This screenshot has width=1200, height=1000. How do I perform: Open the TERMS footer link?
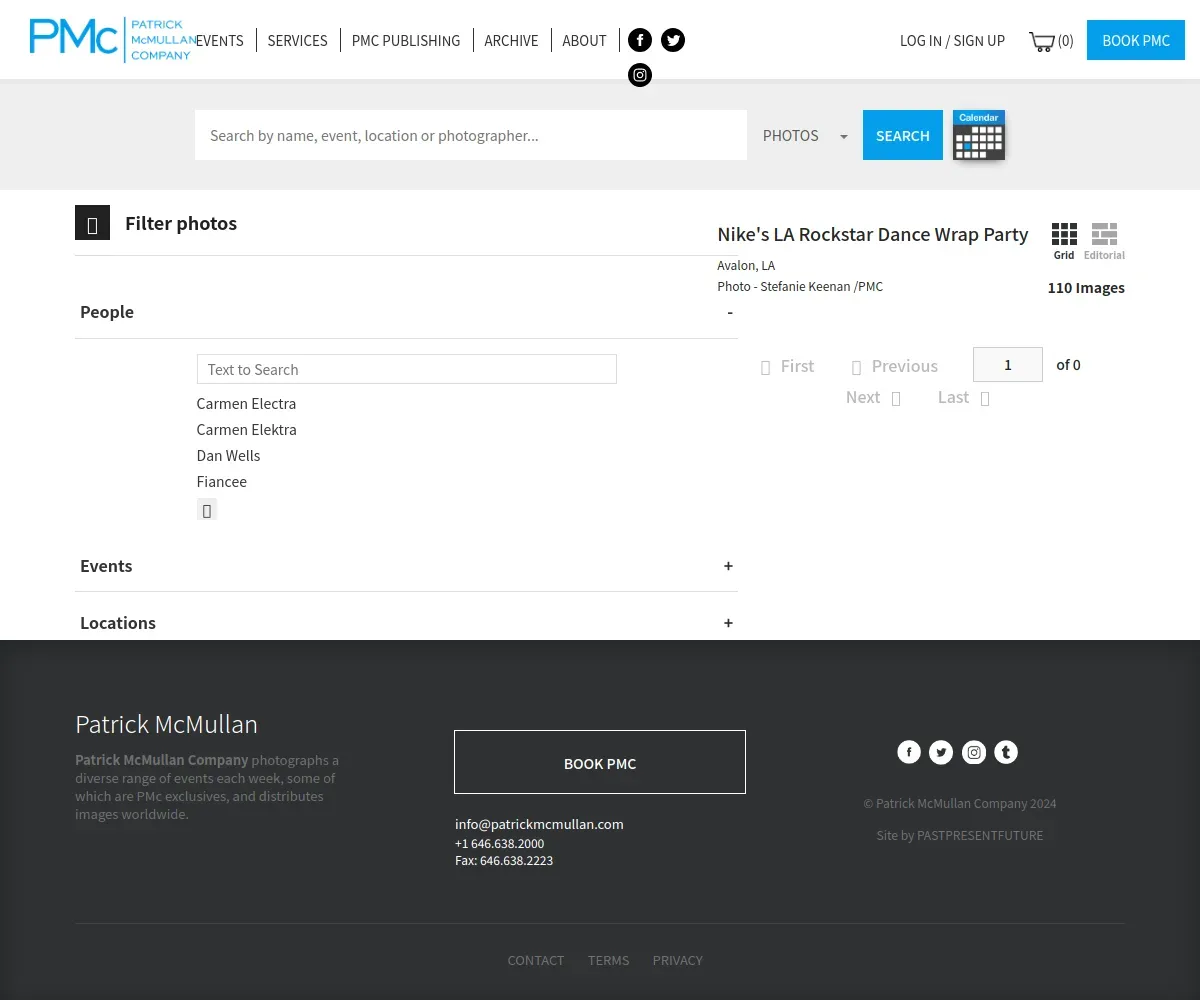[x=609, y=960]
